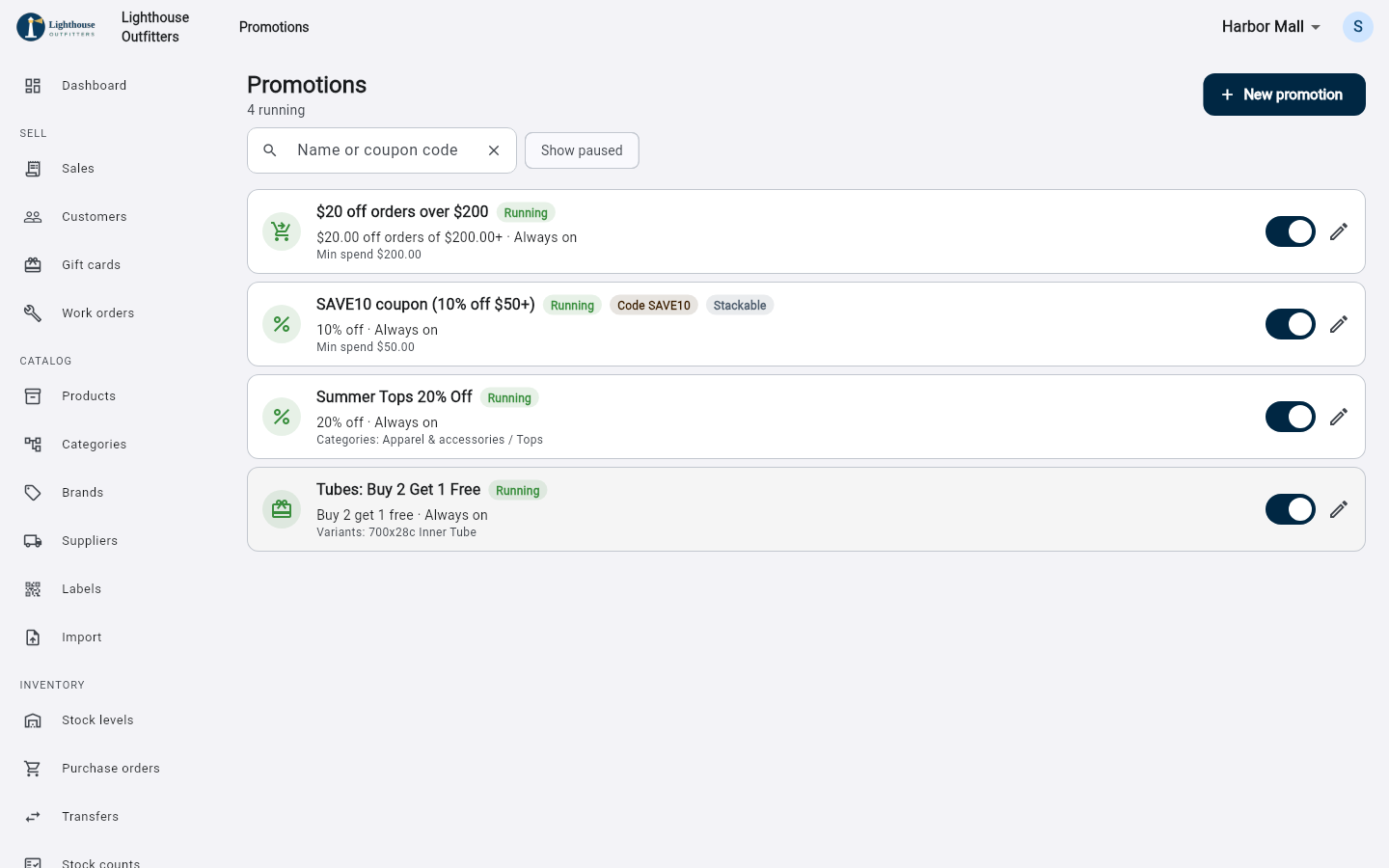
Task: Open the user avatar S menu
Action: [1358, 27]
